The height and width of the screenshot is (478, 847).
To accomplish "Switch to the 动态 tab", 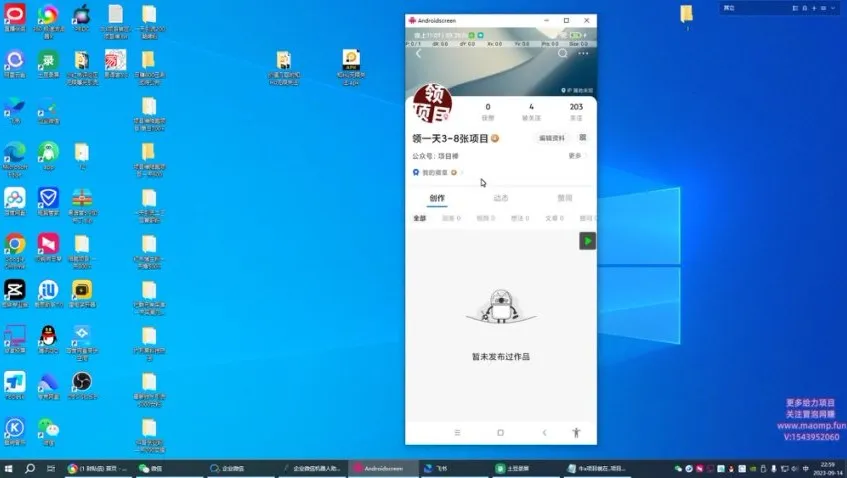I will [500, 198].
